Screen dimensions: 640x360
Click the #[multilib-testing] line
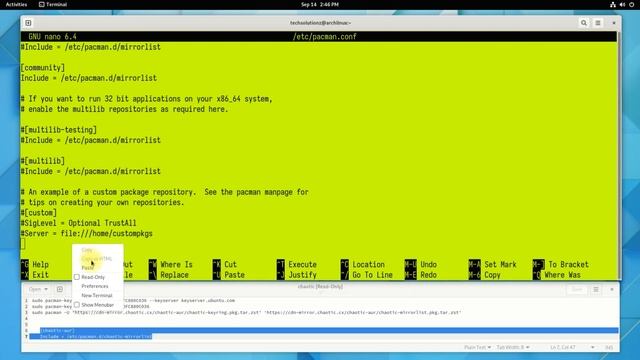click(x=59, y=130)
